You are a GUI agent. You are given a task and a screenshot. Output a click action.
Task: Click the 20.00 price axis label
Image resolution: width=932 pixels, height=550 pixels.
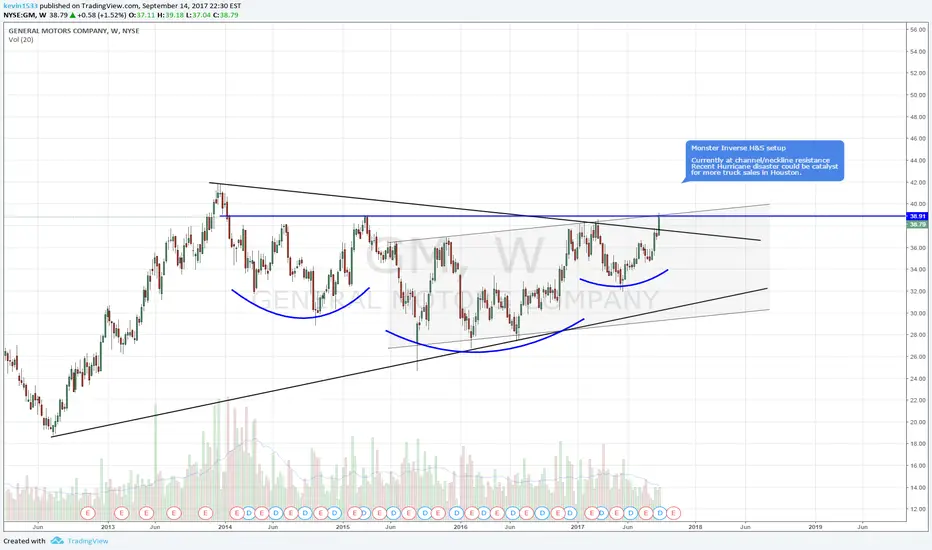917,422
